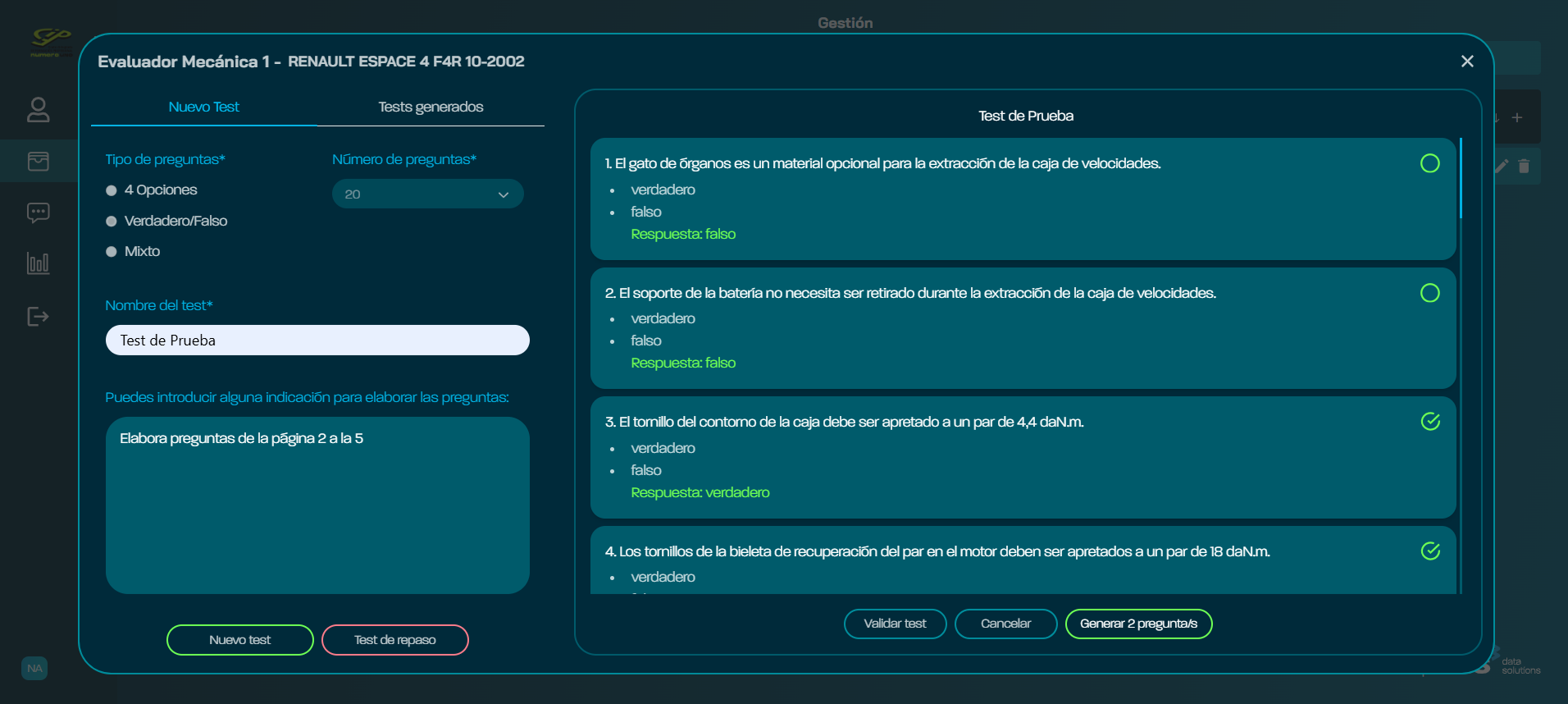Click the Generar 2 pregunta/s button

pyautogui.click(x=1138, y=624)
